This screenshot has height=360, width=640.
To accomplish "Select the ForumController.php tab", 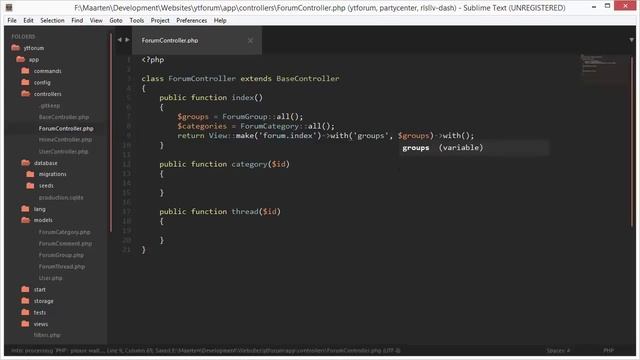I will click(x=197, y=40).
